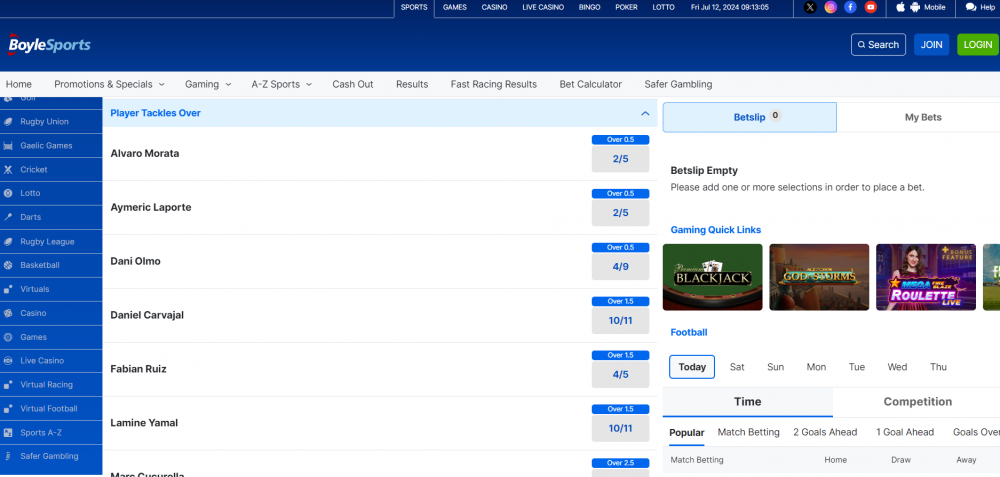Click the LOGIN button
The height and width of the screenshot is (477, 1000).
pyautogui.click(x=977, y=45)
